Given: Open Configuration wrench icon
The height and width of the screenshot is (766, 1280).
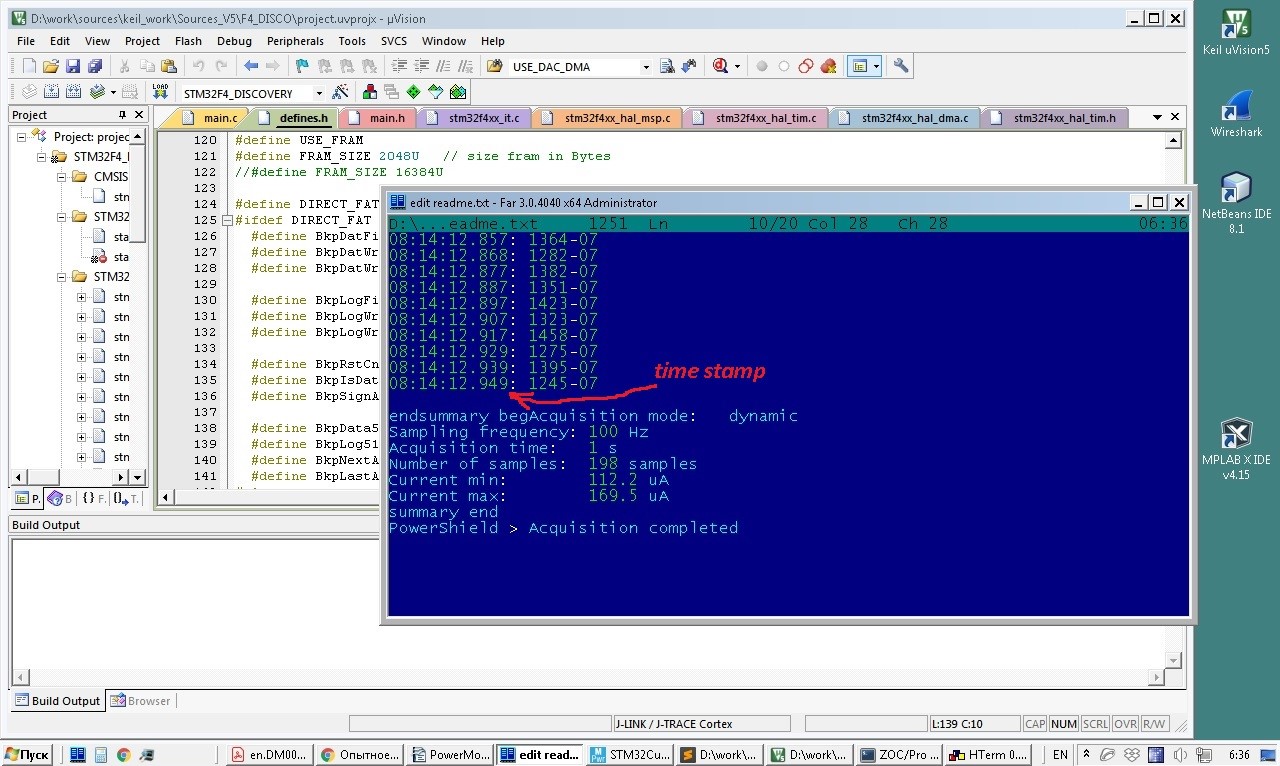Looking at the screenshot, I should click(x=901, y=66).
